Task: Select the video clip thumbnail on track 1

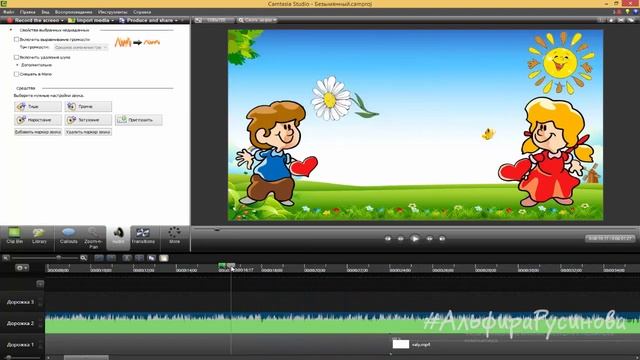Action: click(x=400, y=344)
